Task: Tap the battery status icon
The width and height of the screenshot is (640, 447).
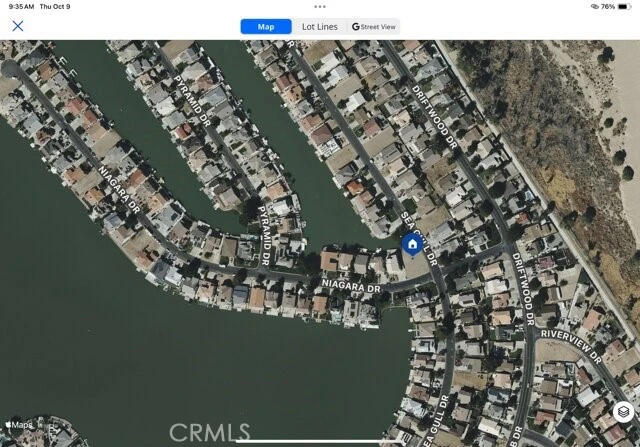Action: [624, 7]
